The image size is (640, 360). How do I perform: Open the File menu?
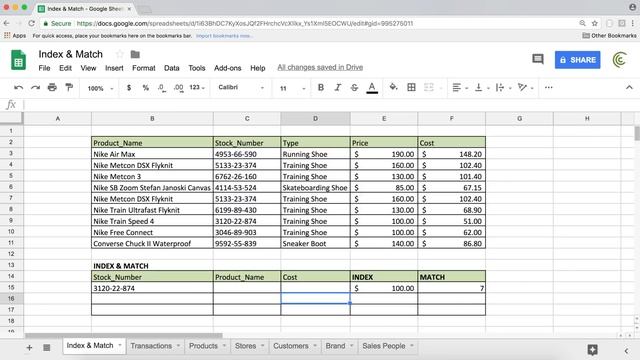coord(44,68)
